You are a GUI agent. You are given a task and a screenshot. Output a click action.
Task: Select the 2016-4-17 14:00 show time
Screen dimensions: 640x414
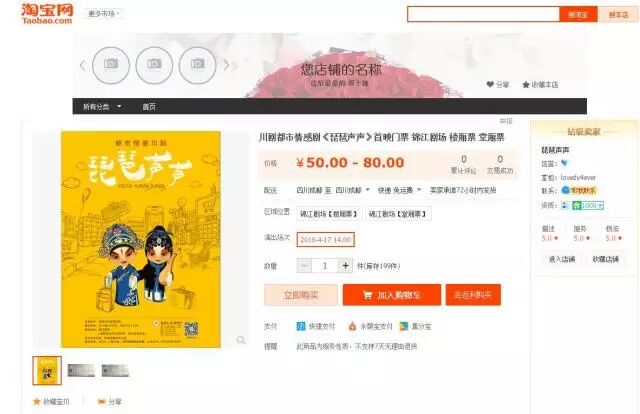point(325,239)
